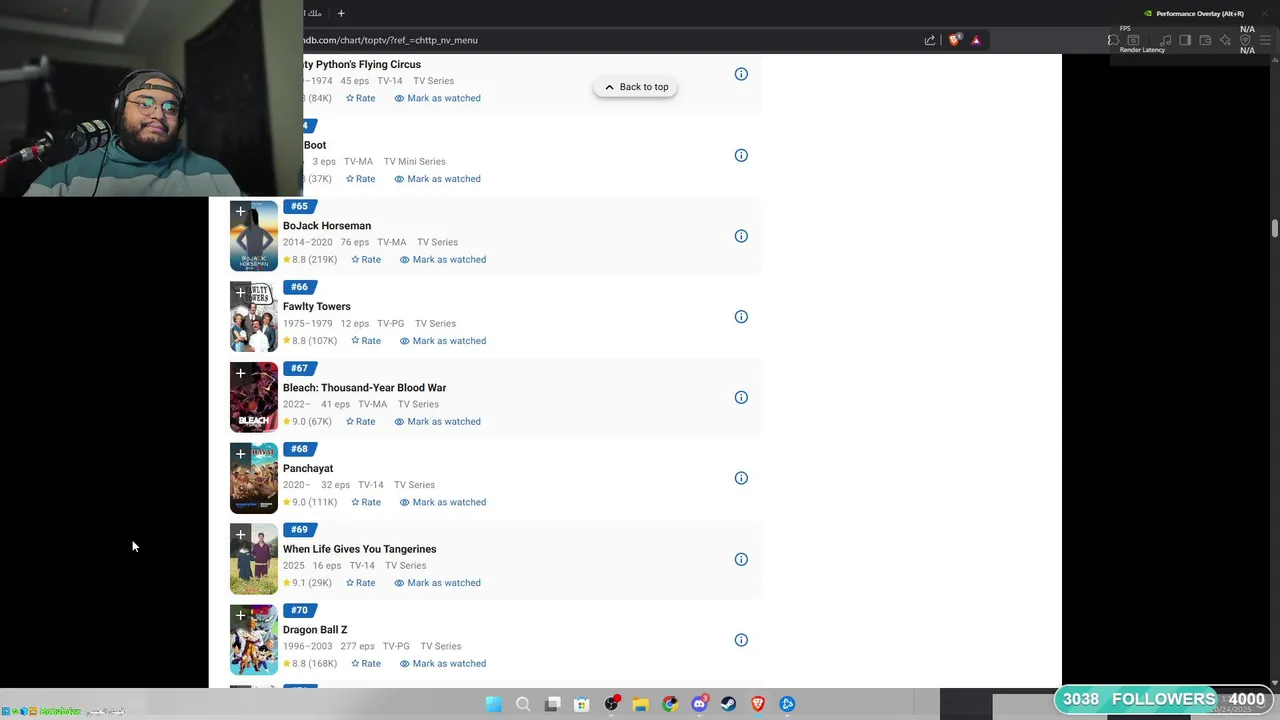This screenshot has height=720, width=1280.
Task: Rate Dragon Ball Z
Action: (x=366, y=664)
